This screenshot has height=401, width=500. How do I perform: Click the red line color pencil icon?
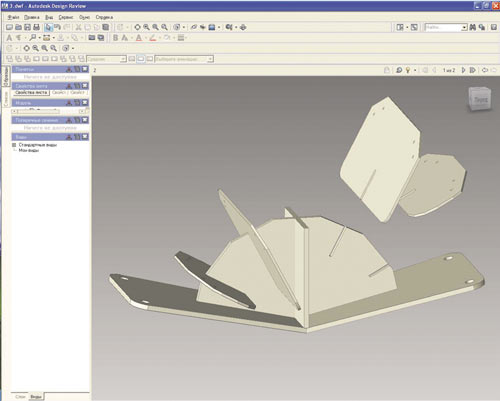tap(152, 38)
